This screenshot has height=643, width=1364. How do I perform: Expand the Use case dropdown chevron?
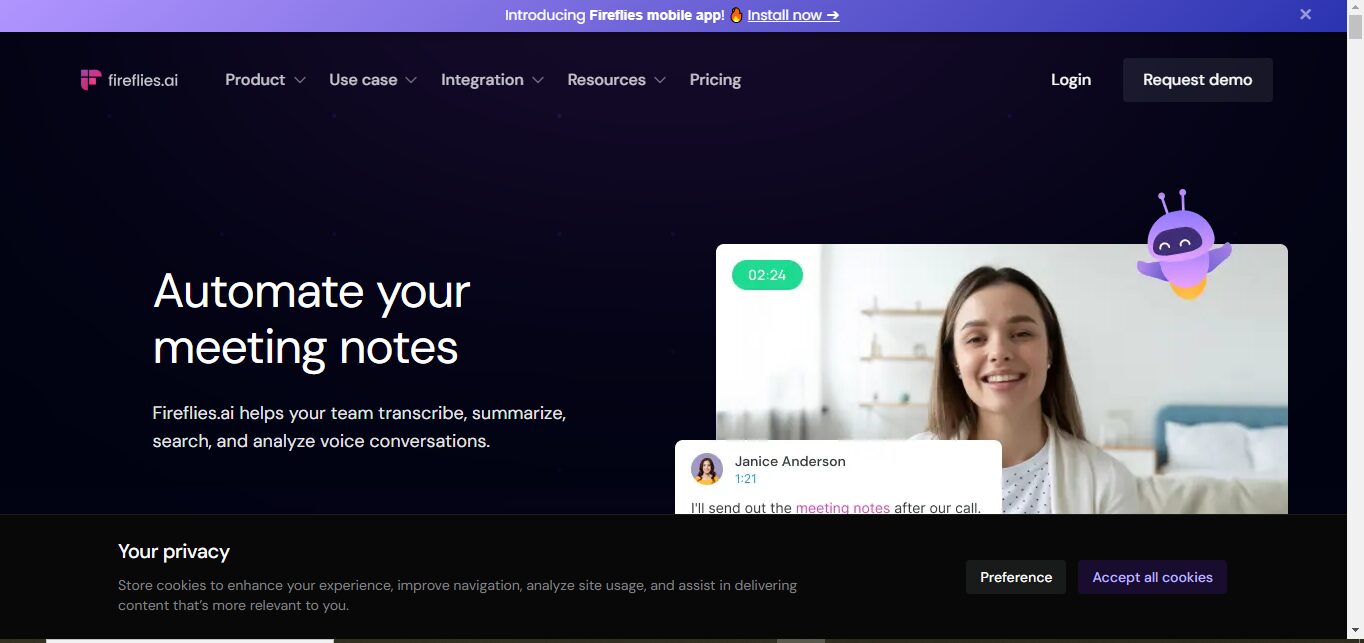click(411, 80)
